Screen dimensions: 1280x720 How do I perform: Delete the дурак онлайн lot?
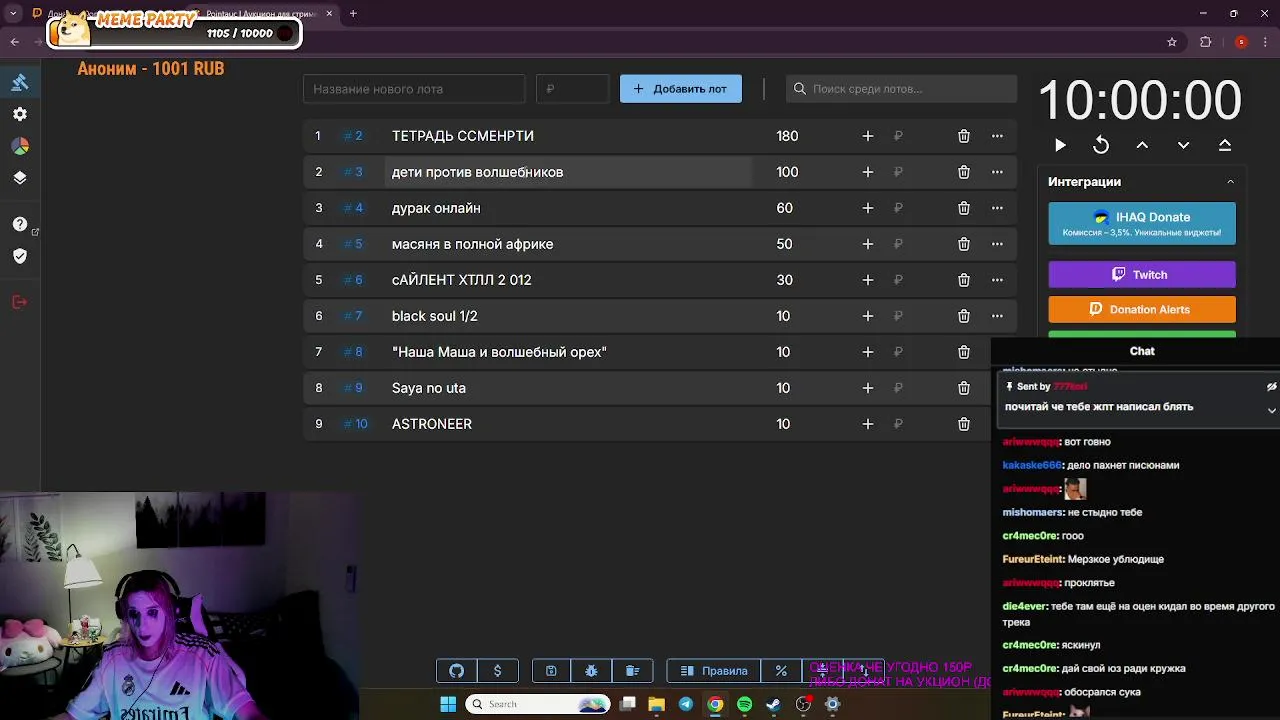click(964, 208)
